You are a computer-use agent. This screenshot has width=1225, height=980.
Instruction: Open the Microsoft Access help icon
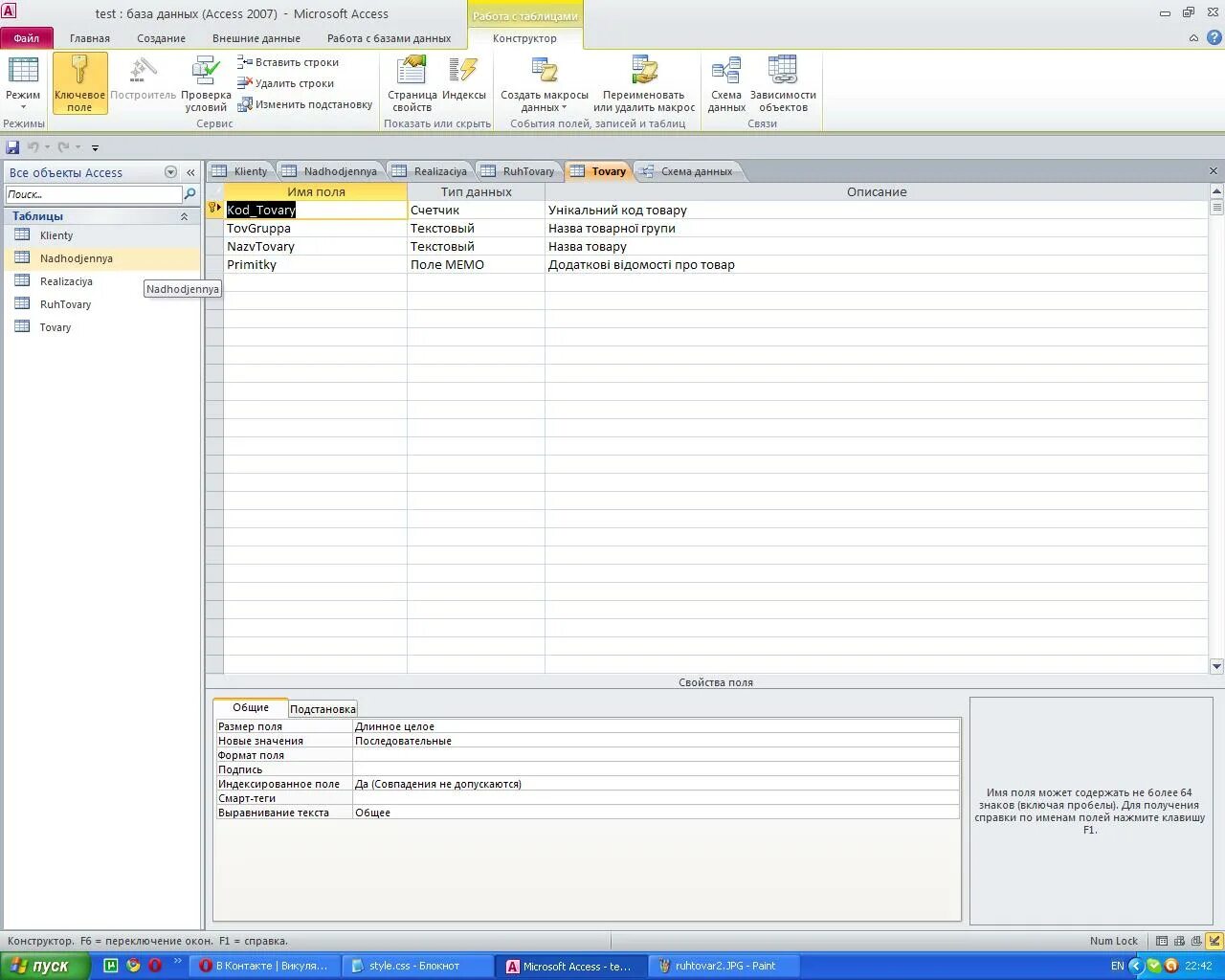click(x=1214, y=37)
